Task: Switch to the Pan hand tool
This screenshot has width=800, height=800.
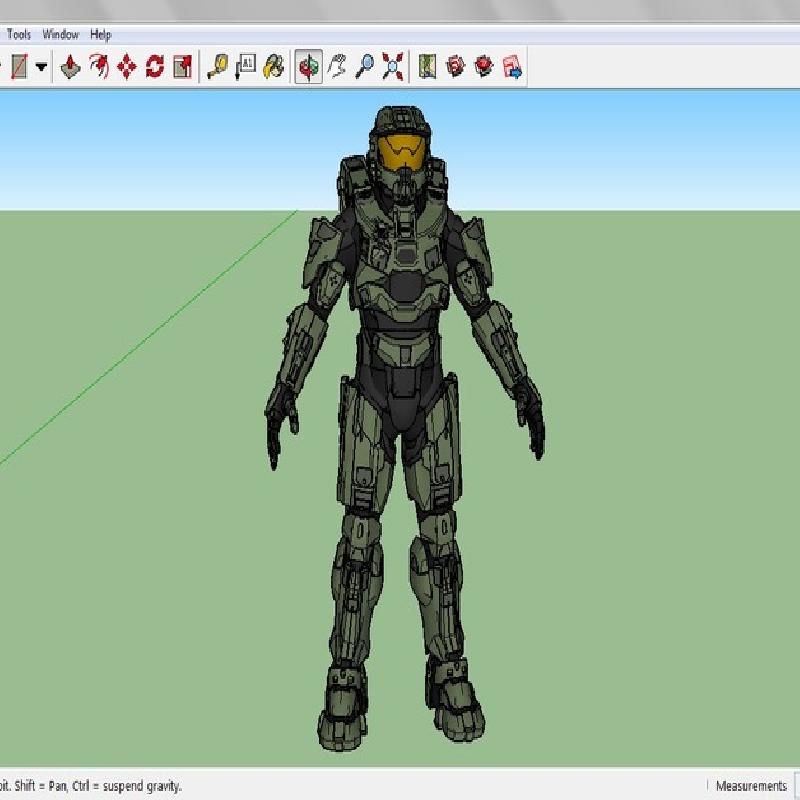Action: pyautogui.click(x=337, y=67)
